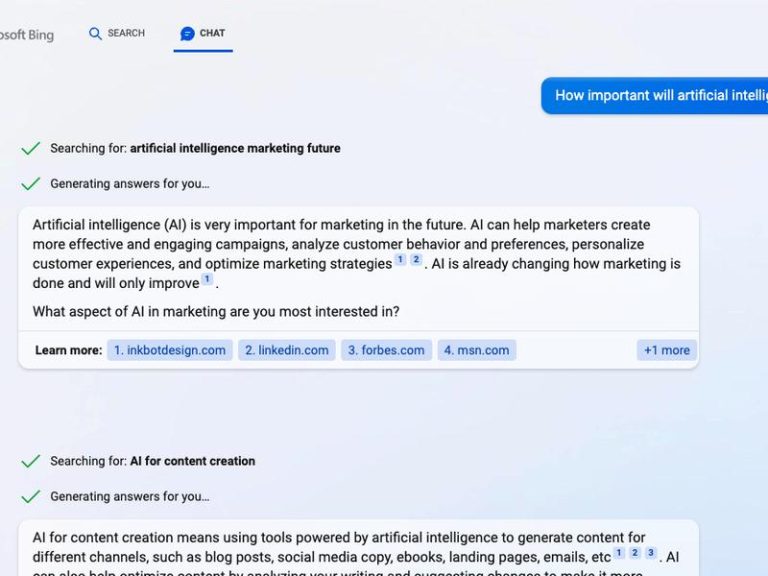Click checkmark next to second Generating answers
768x576 pixels.
click(30, 496)
